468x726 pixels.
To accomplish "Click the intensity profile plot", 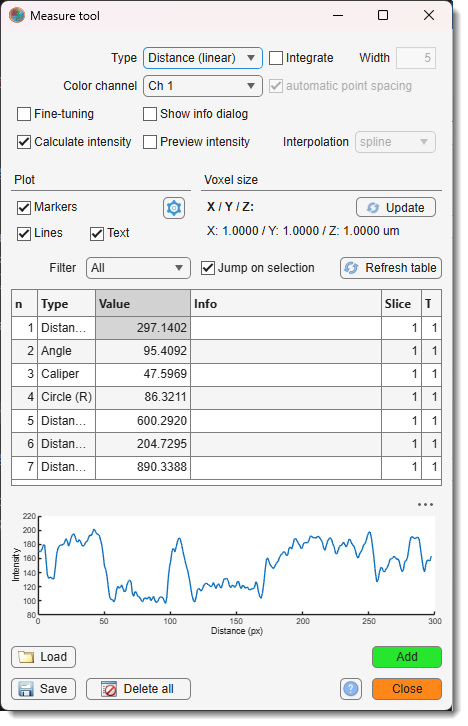I will 237,565.
